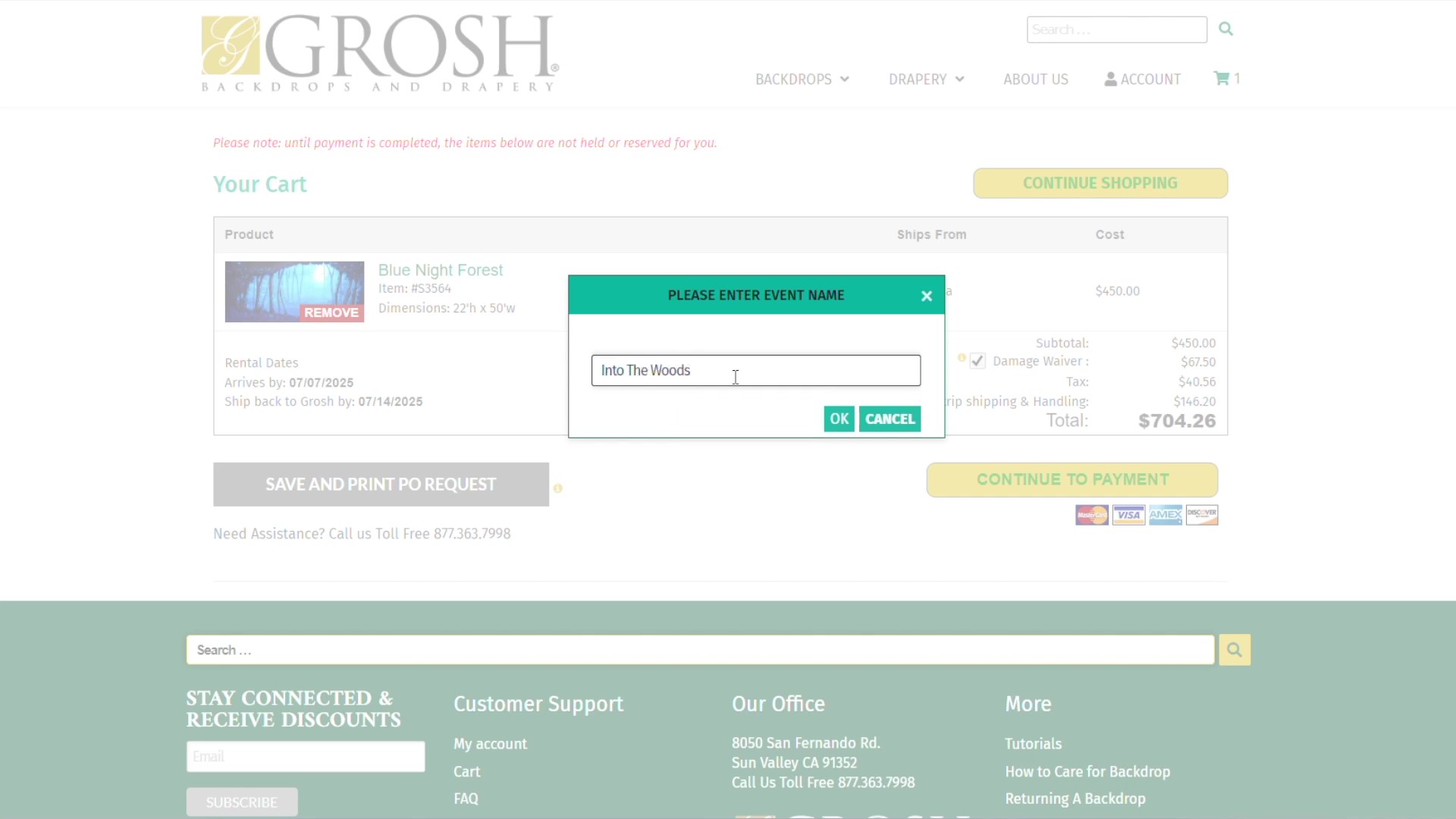Click info icon beside Damage Waiver
This screenshot has height=819, width=1456.
point(962,358)
